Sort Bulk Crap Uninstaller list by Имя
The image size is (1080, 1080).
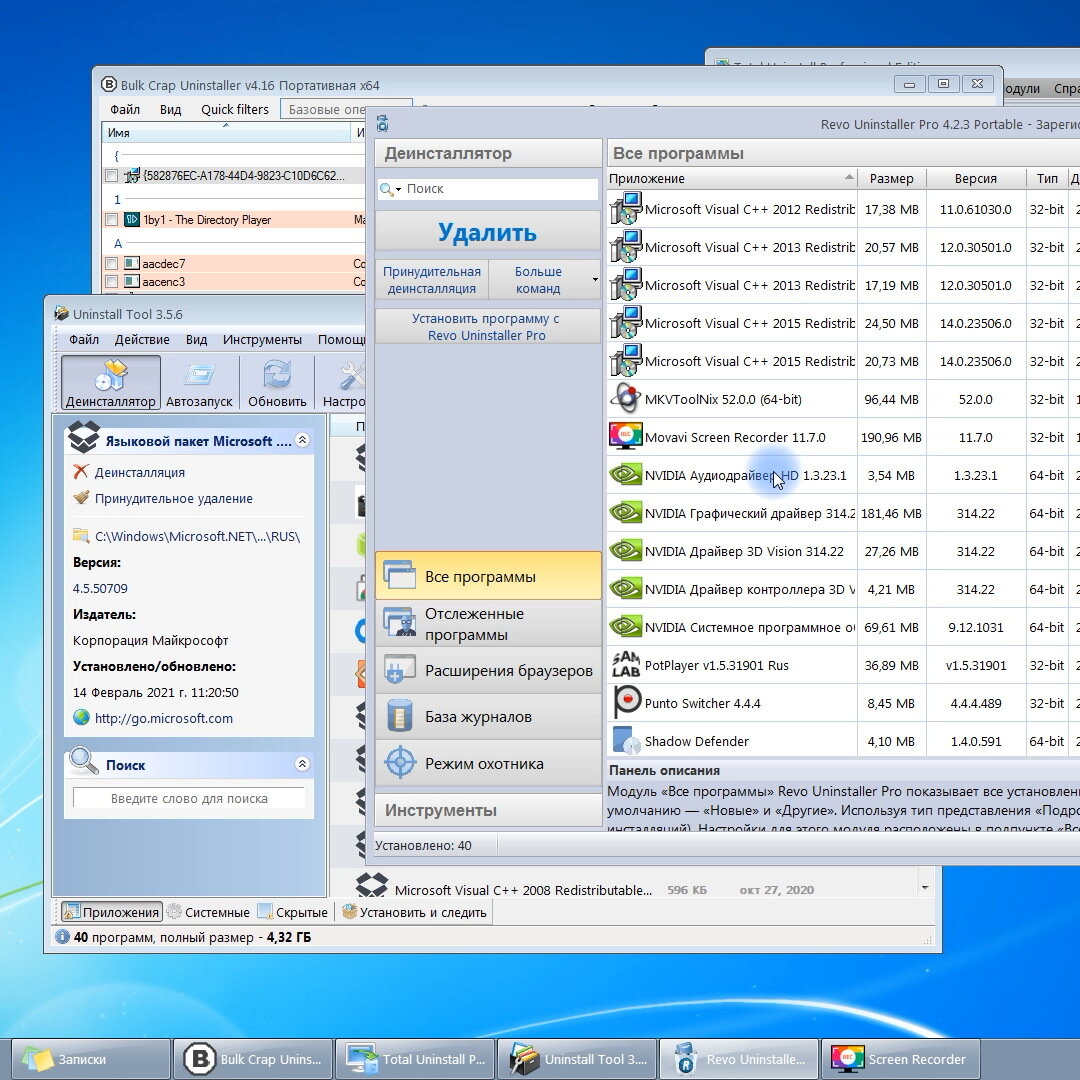226,132
